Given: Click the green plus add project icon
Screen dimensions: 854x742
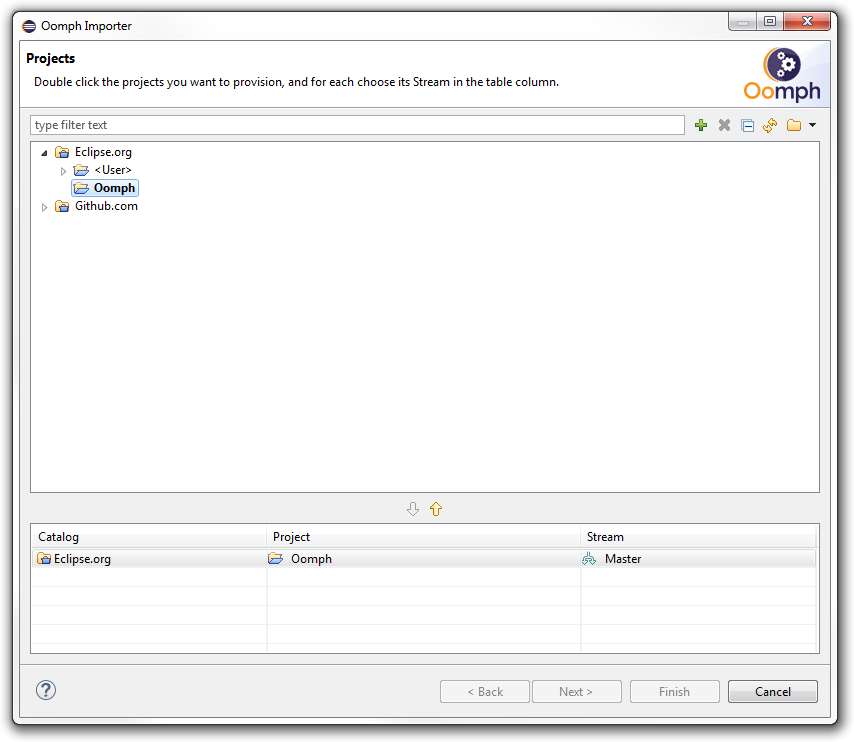Looking at the screenshot, I should click(x=700, y=125).
